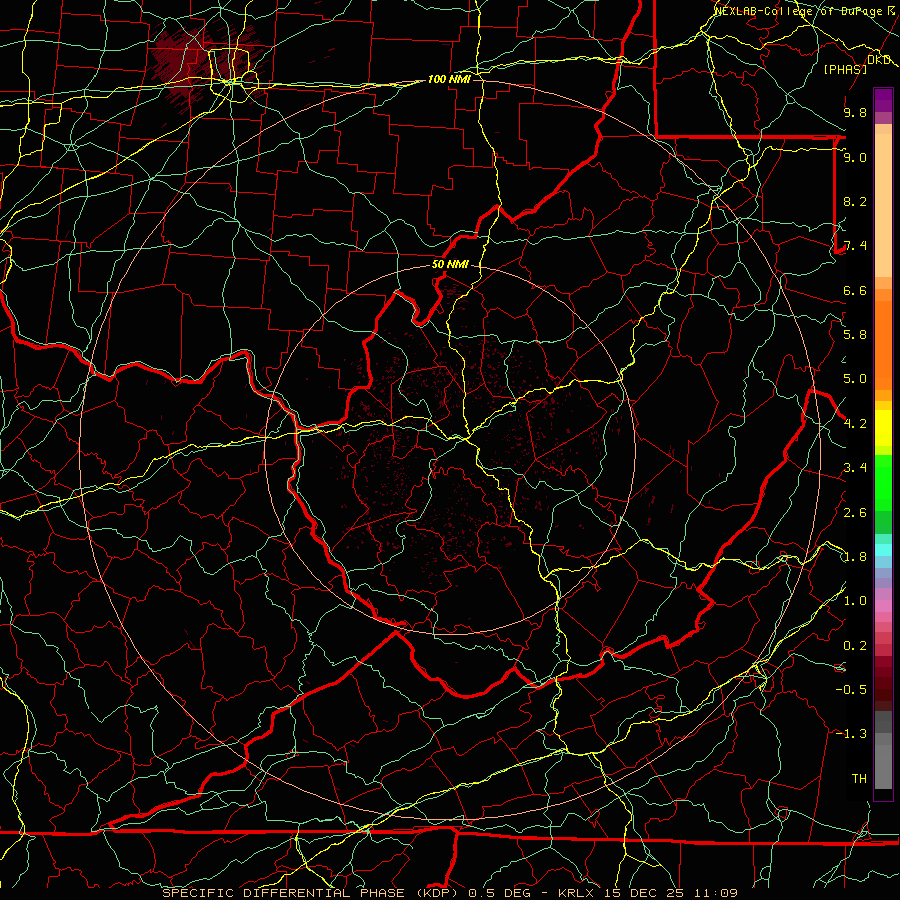Image resolution: width=900 pixels, height=900 pixels.
Task: Select the light peach legend band
Action: 883,205
